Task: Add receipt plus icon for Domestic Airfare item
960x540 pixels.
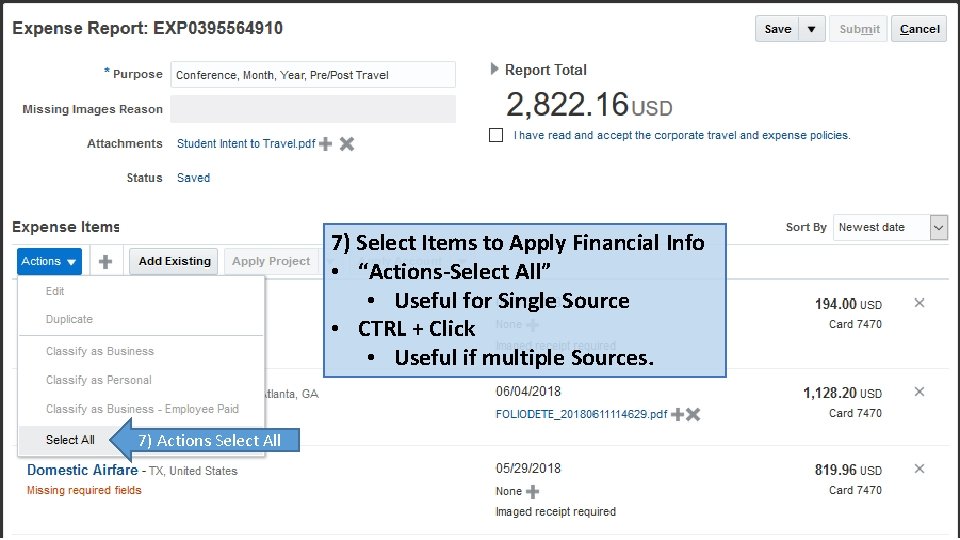Action: (533, 491)
